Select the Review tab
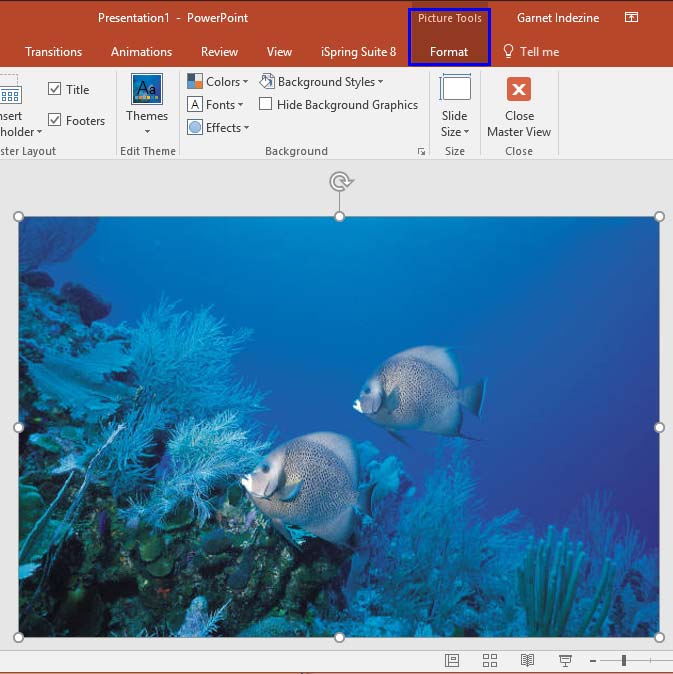Image resolution: width=673 pixels, height=674 pixels. tap(219, 52)
